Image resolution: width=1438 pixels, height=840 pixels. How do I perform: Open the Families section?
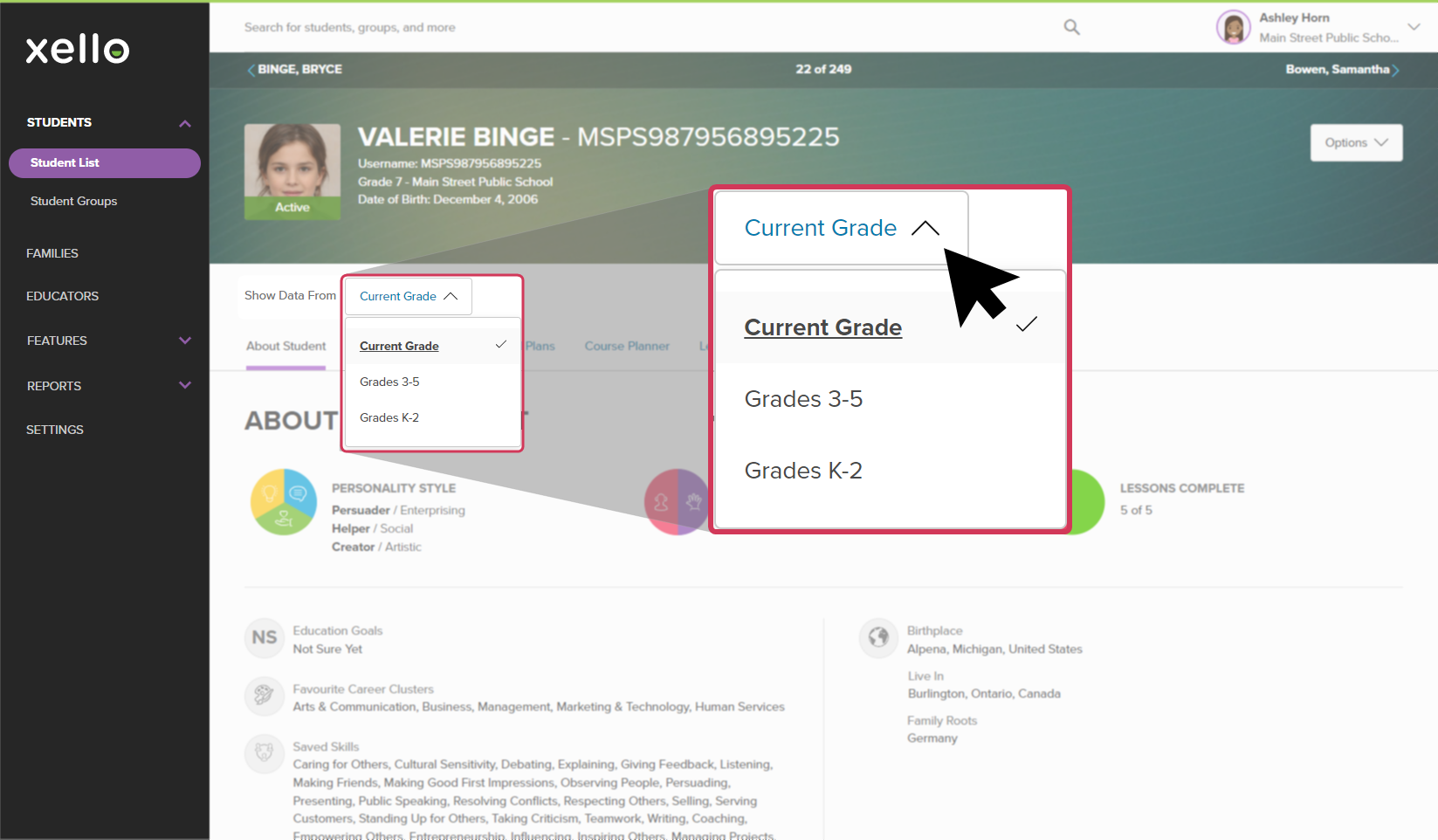tap(52, 253)
